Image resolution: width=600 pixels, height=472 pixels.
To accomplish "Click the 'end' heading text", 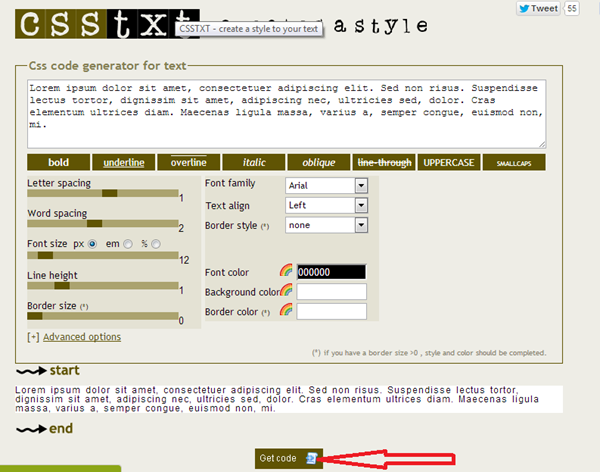I will [x=61, y=429].
